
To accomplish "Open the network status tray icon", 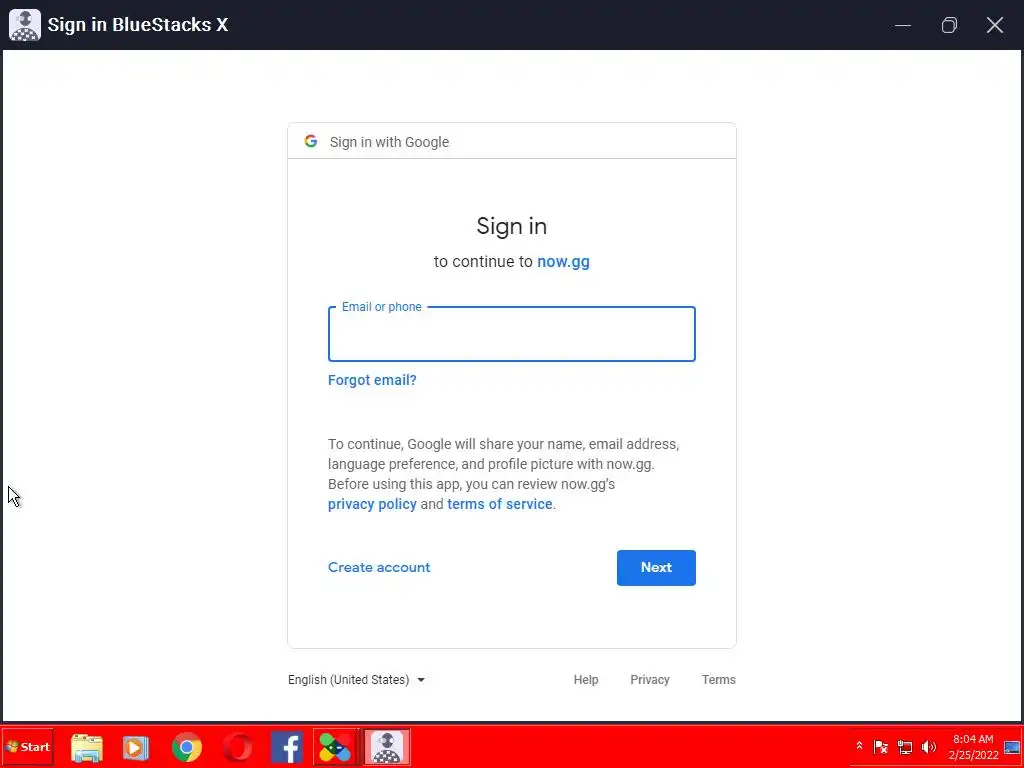I will point(904,747).
